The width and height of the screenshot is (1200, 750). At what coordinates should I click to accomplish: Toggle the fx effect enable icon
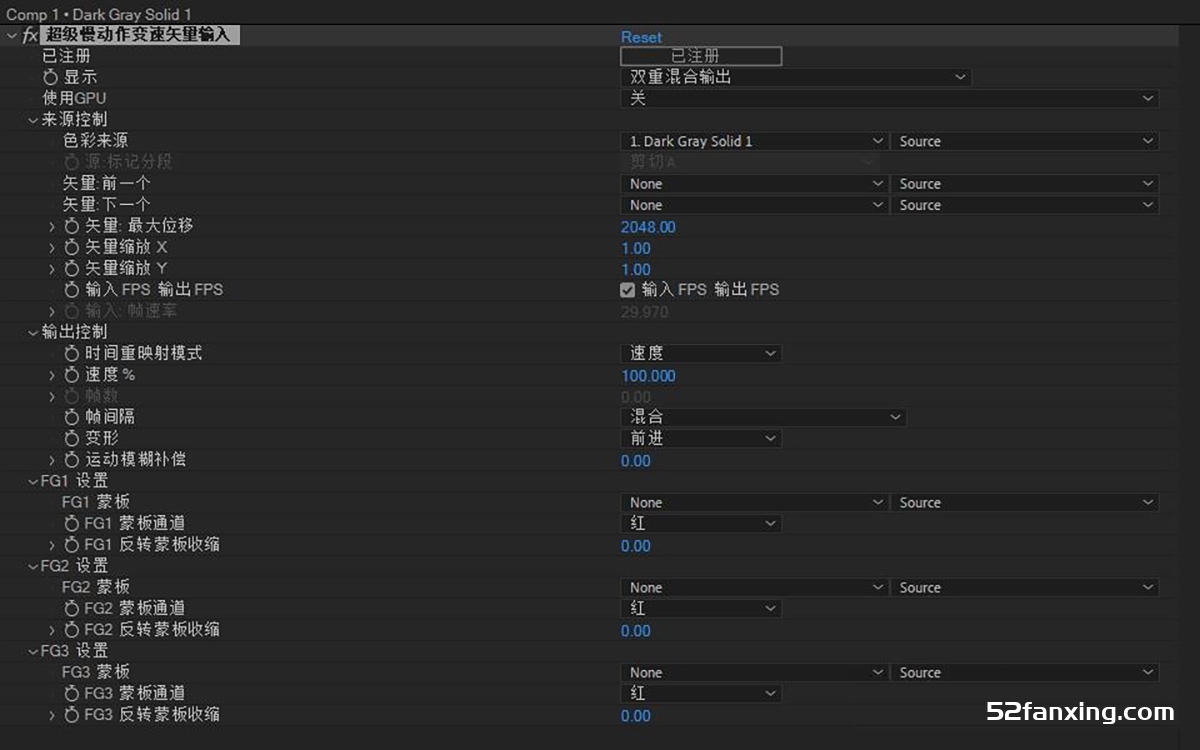coord(30,36)
